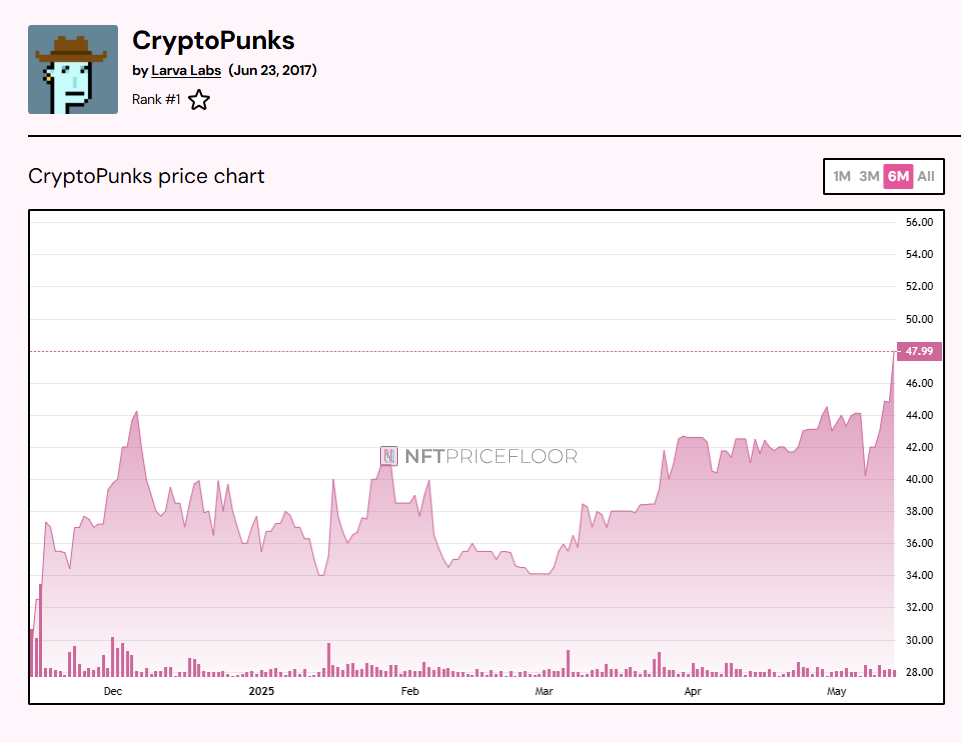This screenshot has width=961, height=743.
Task: Switch chart range to 3M
Action: click(869, 177)
